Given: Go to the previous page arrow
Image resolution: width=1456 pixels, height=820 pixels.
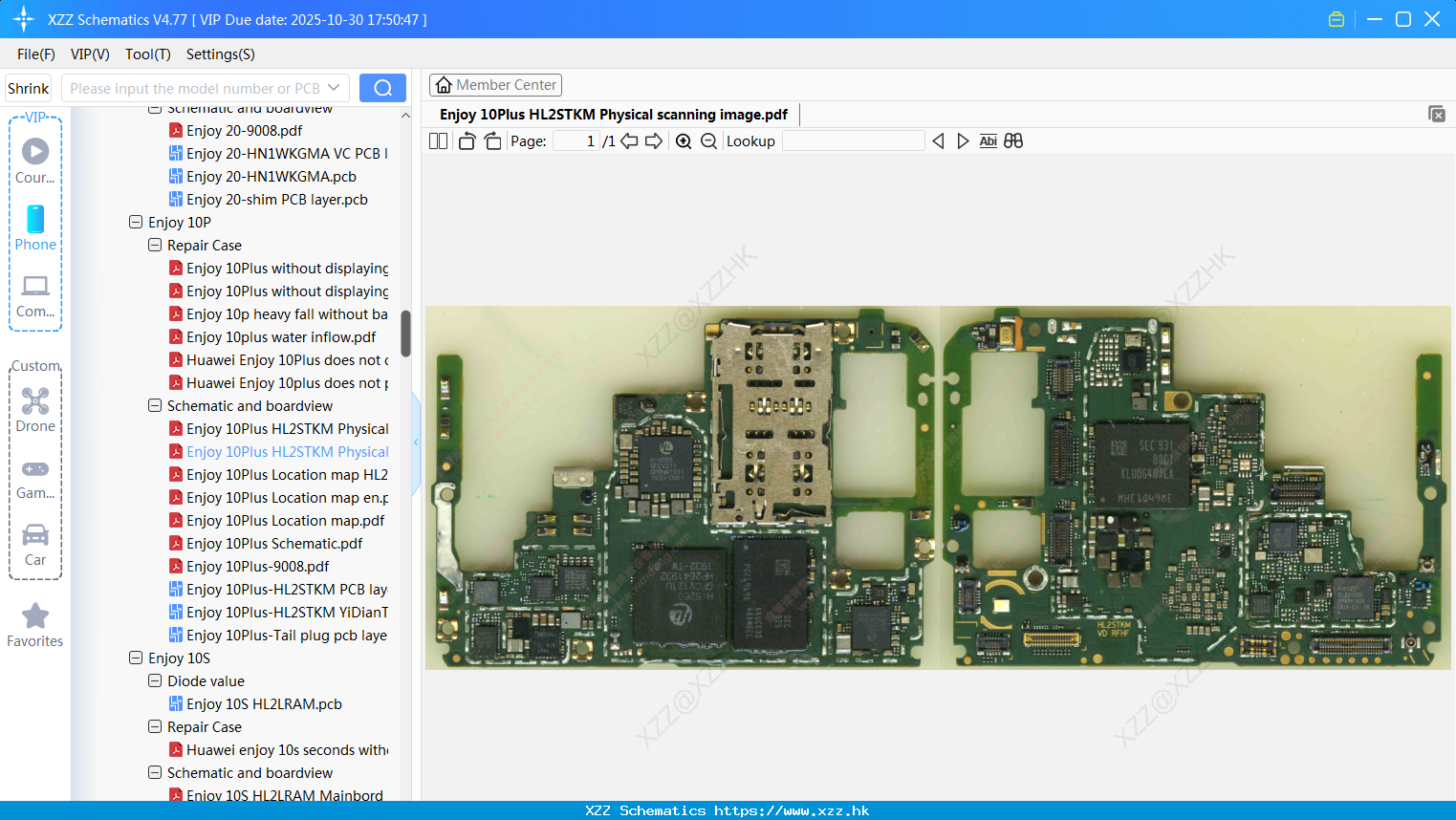Looking at the screenshot, I should (629, 141).
